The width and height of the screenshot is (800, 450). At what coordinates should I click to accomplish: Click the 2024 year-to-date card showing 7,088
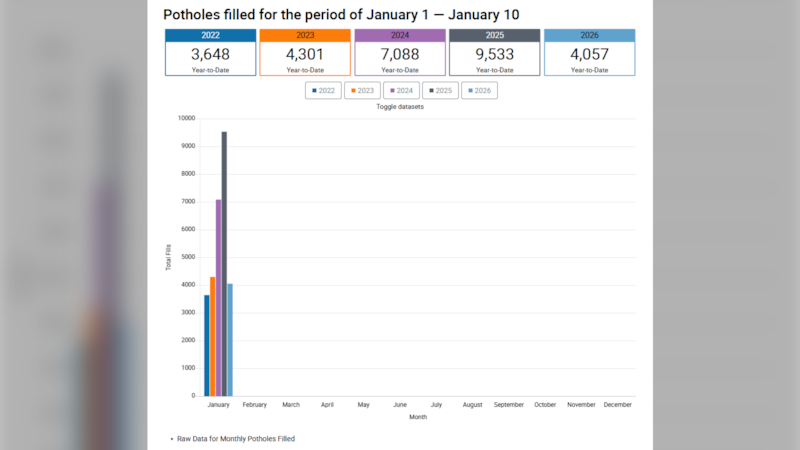click(400, 53)
